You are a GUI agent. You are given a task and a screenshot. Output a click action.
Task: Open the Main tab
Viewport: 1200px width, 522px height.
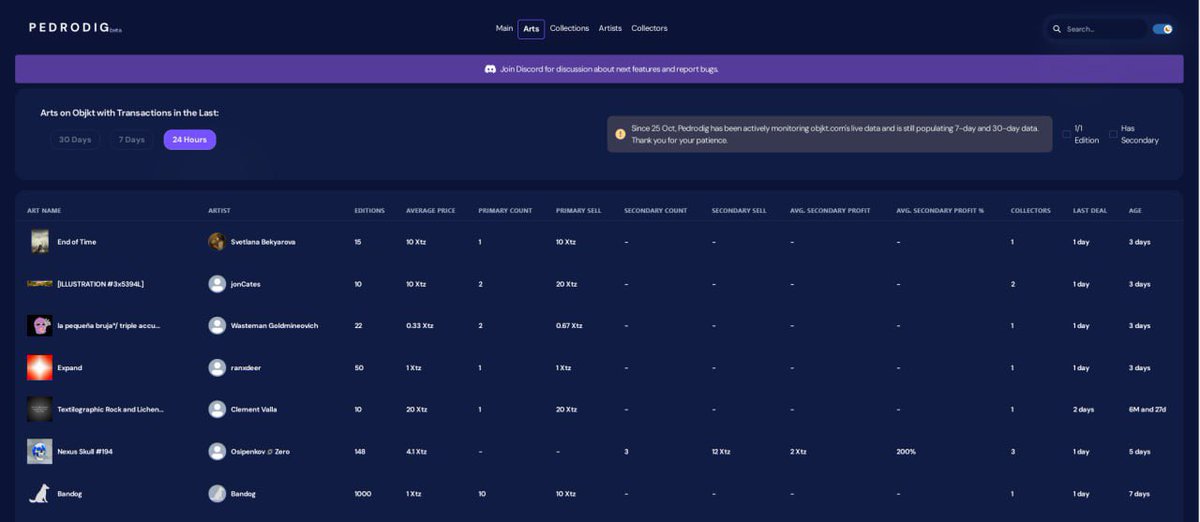[x=504, y=28]
